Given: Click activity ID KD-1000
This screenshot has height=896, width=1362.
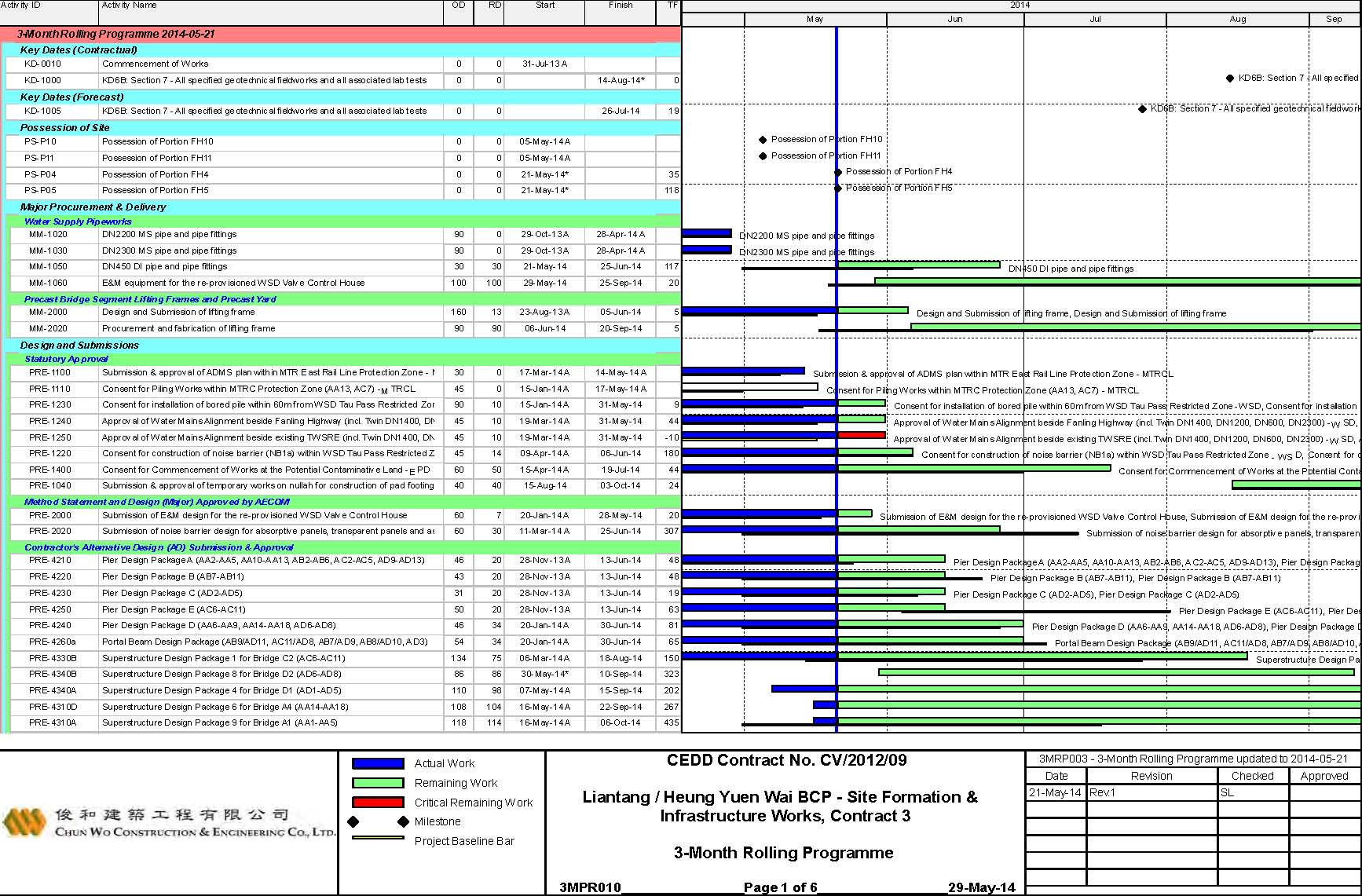Looking at the screenshot, I should click(x=42, y=80).
